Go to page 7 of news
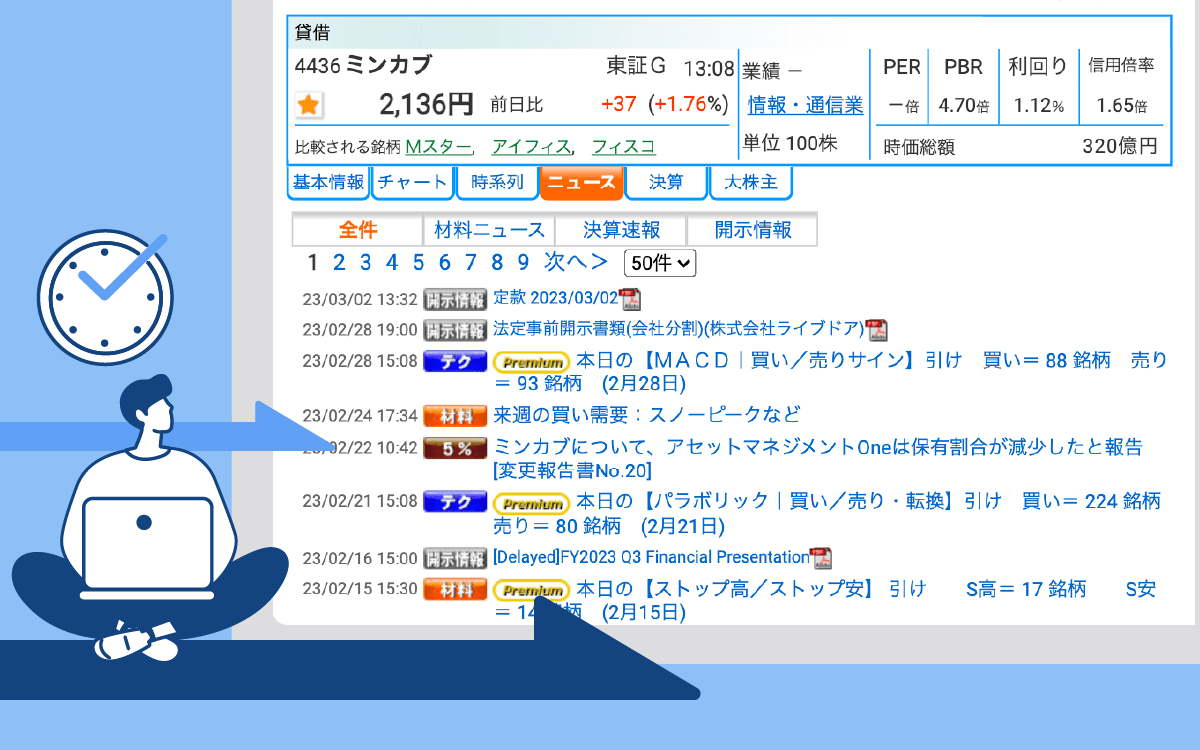This screenshot has height=750, width=1200. [x=470, y=263]
